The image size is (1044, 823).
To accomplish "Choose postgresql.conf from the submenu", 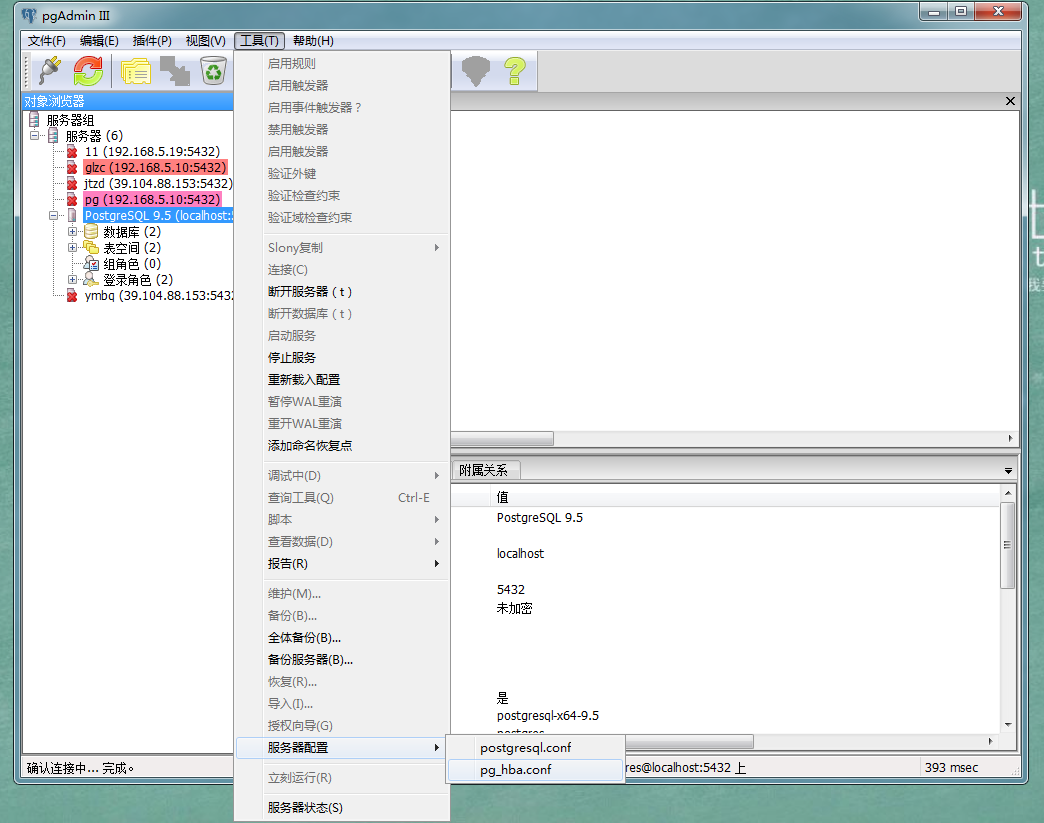I will [525, 748].
